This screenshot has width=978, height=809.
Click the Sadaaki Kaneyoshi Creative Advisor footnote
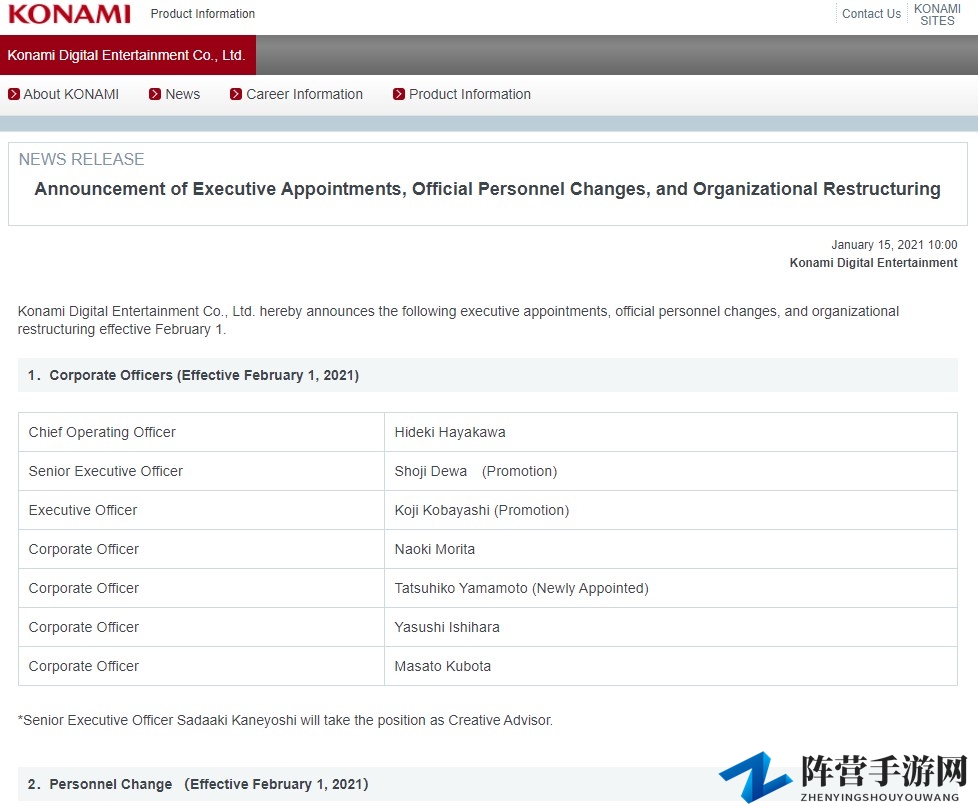click(285, 720)
